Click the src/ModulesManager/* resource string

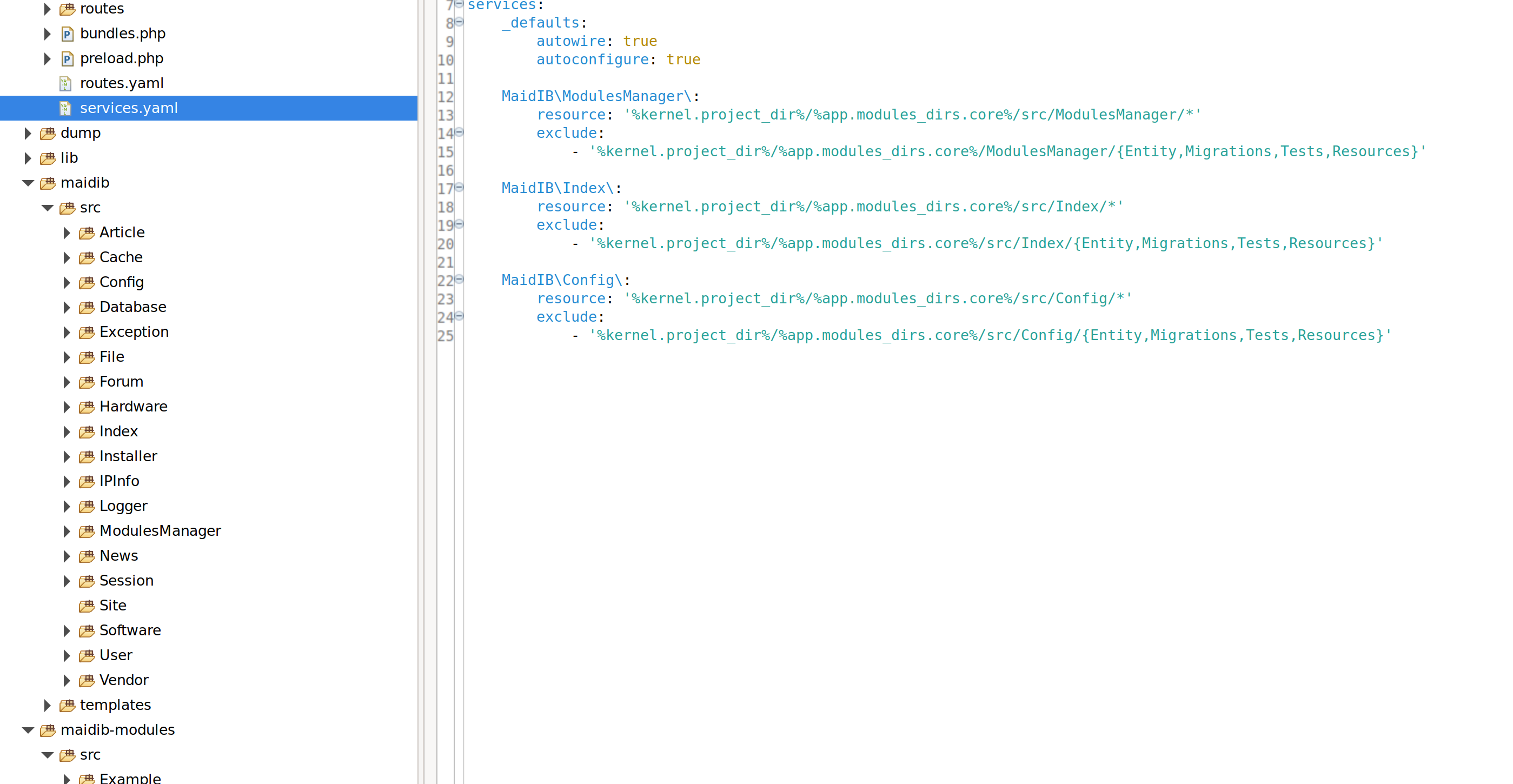click(912, 115)
